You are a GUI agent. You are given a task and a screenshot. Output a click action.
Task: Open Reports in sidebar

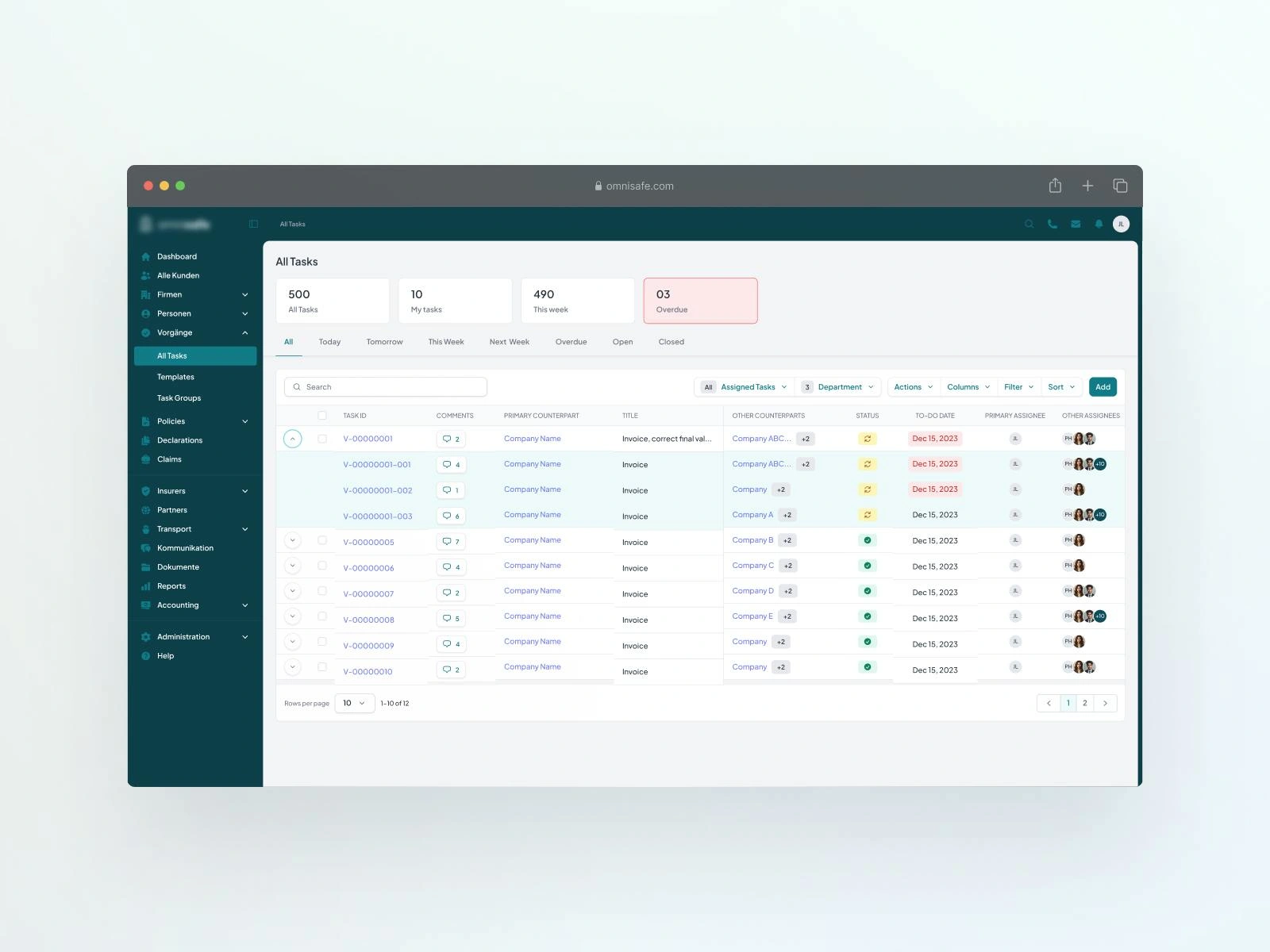tap(171, 586)
